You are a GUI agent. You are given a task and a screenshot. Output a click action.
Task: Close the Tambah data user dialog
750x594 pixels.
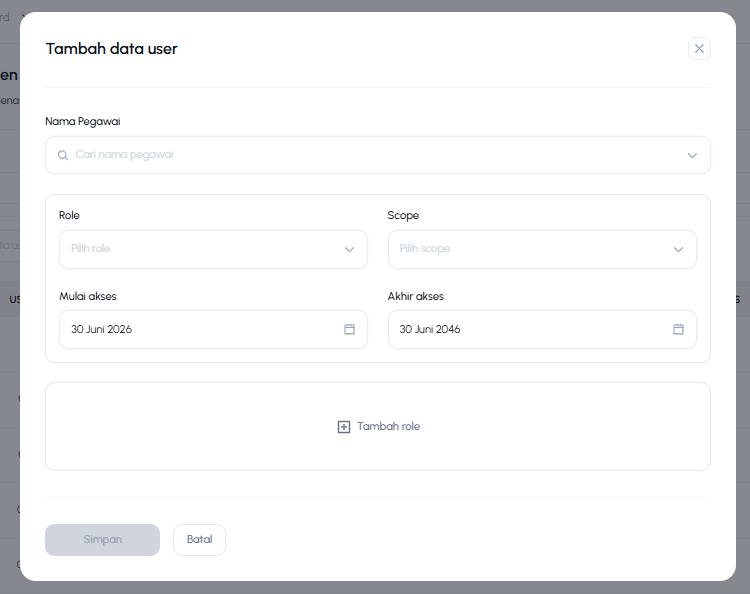tap(699, 48)
